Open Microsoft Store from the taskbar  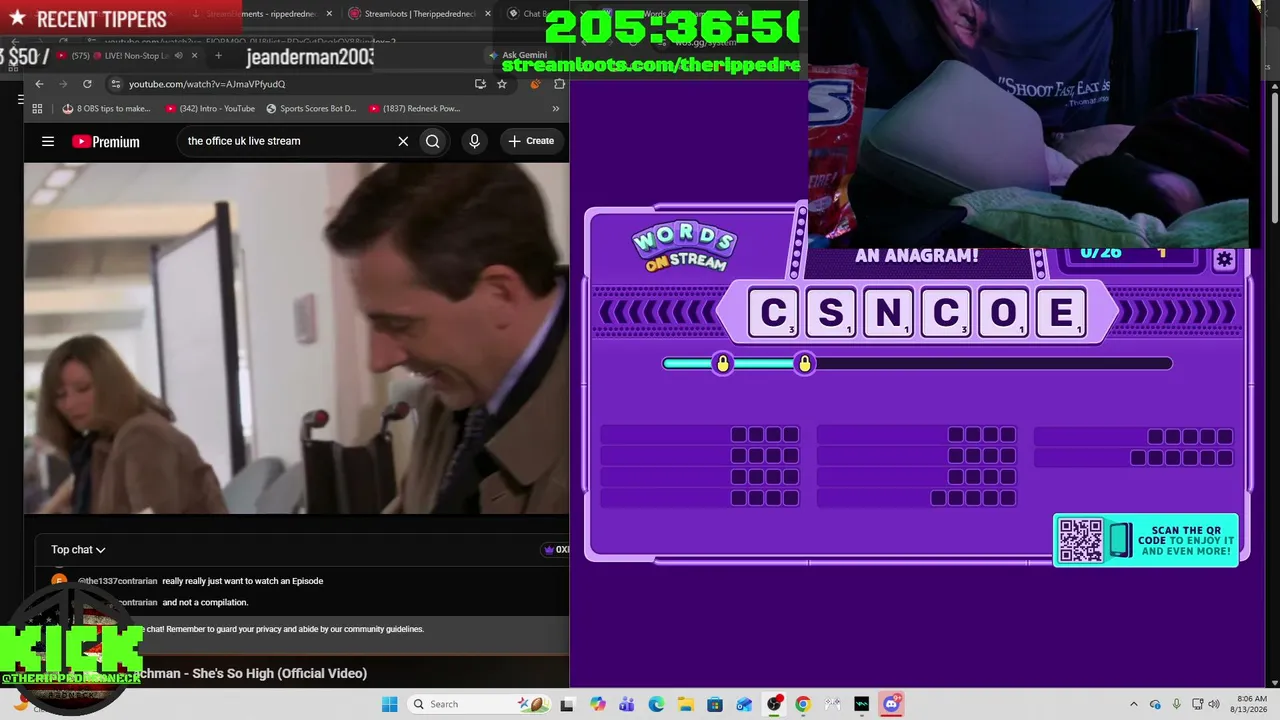[x=715, y=704]
